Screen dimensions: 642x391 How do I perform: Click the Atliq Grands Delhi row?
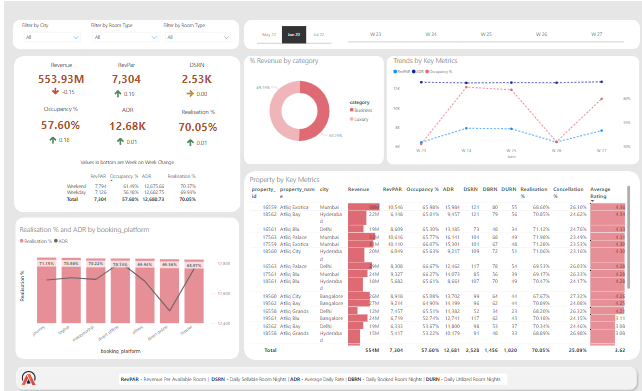point(438,311)
